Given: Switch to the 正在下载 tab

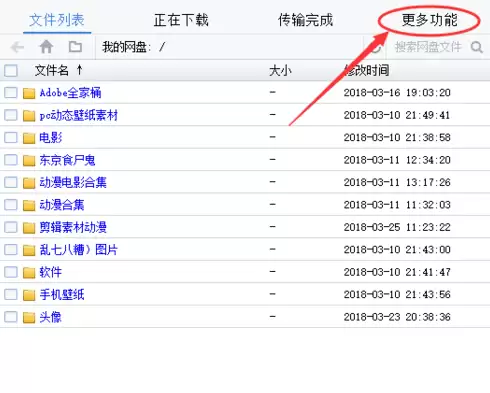Looking at the screenshot, I should 181,20.
